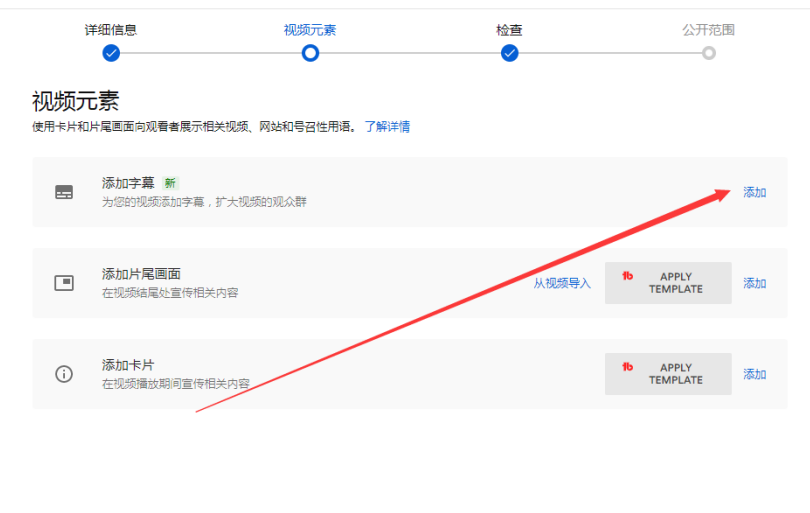Go to the 详细信息 step label
The height and width of the screenshot is (513, 810).
111,30
